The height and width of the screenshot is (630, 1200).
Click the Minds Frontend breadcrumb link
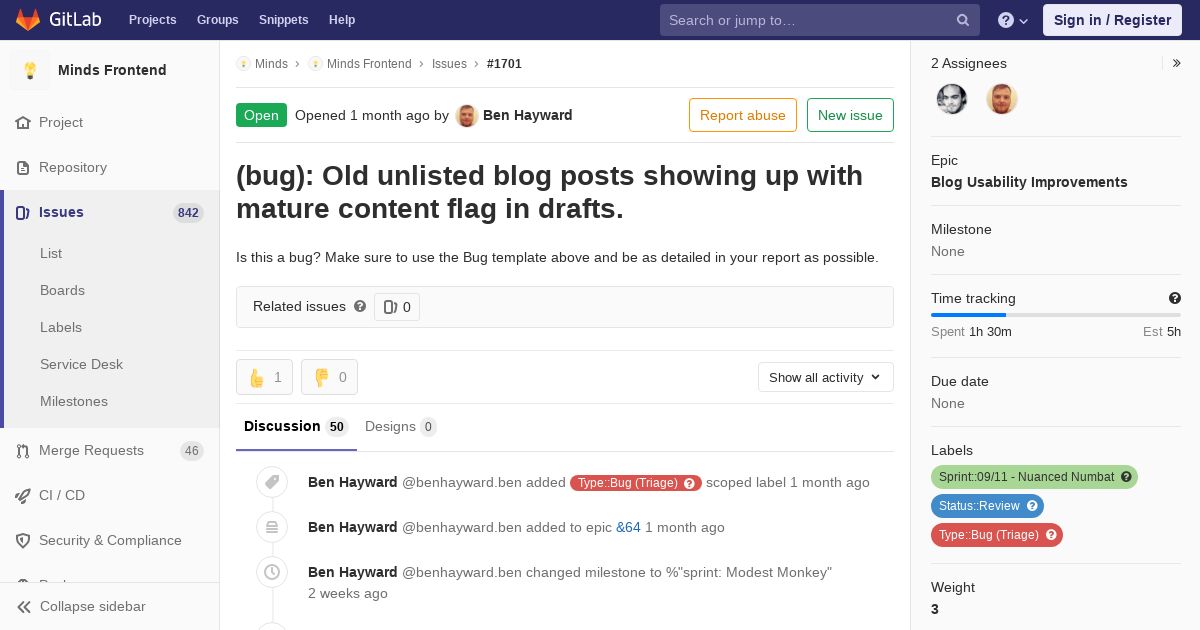point(369,63)
